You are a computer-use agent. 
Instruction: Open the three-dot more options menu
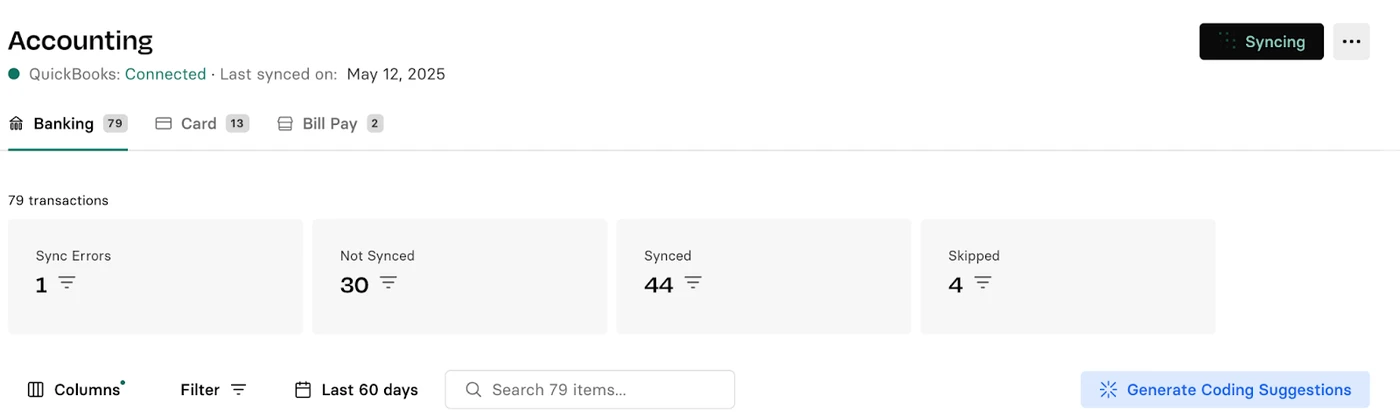[1351, 42]
